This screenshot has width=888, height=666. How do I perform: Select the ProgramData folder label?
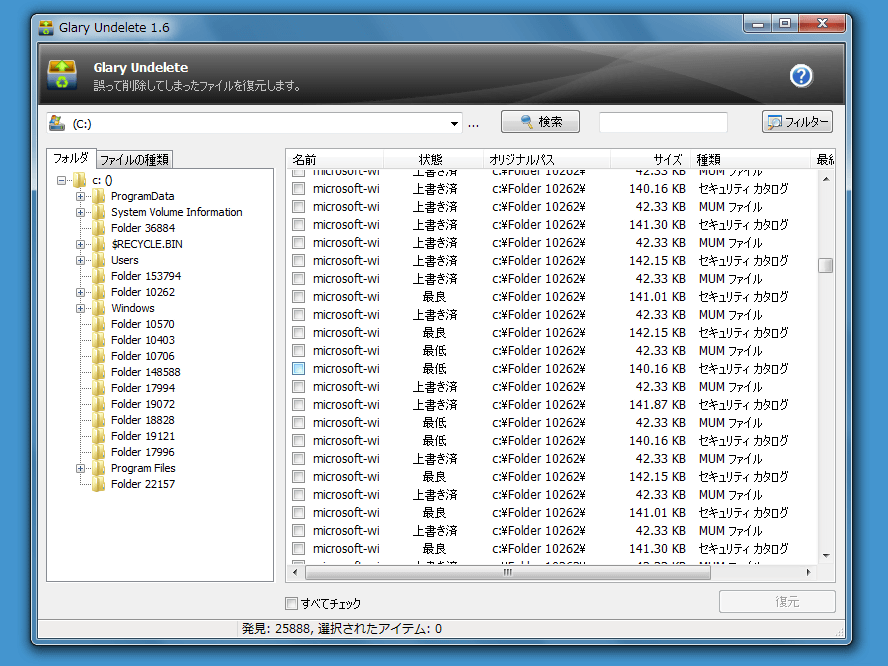pos(143,197)
